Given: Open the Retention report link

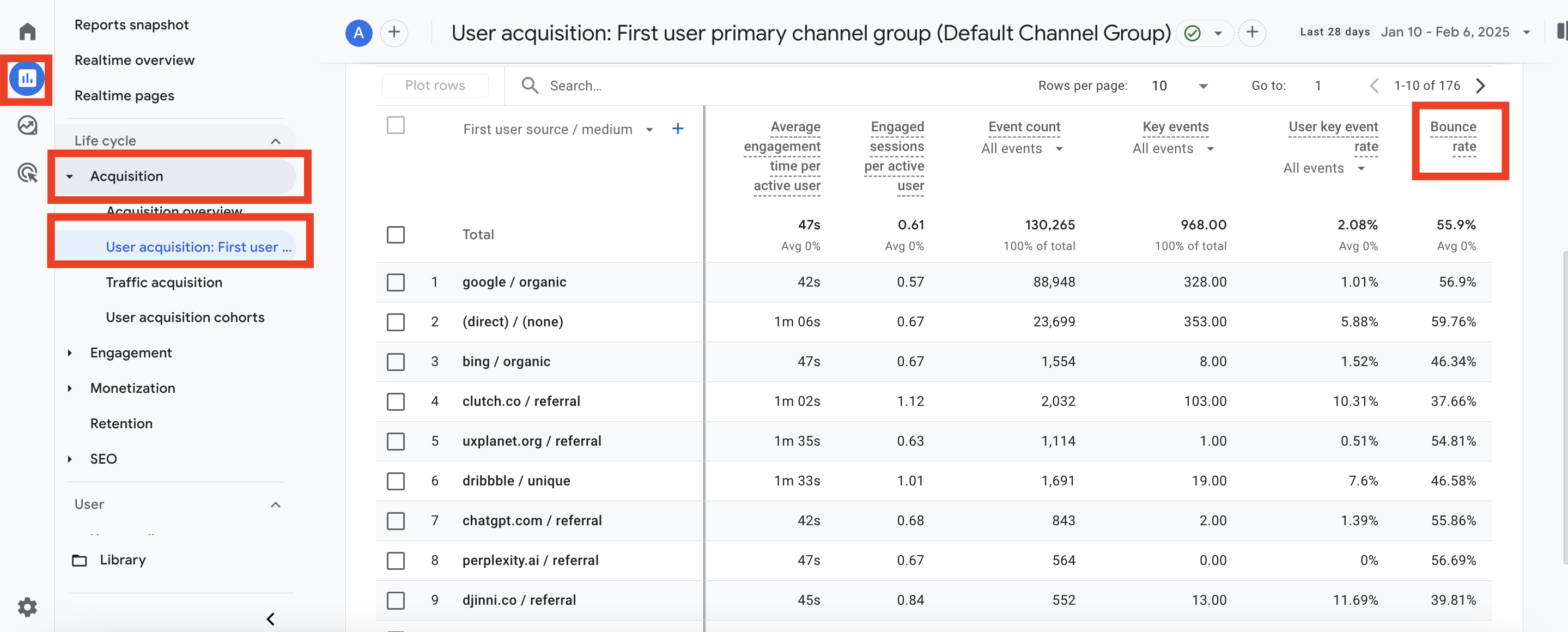Looking at the screenshot, I should 121,423.
